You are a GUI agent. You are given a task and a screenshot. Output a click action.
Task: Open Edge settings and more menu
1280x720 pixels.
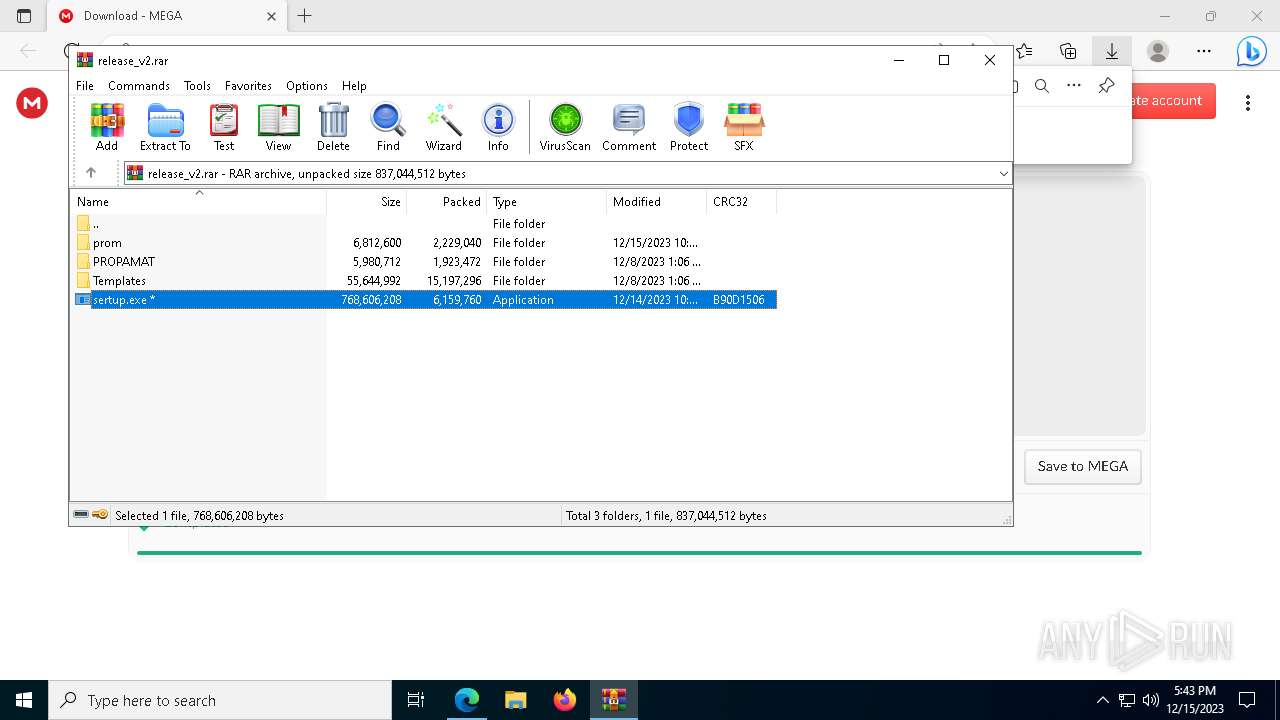[x=1204, y=51]
